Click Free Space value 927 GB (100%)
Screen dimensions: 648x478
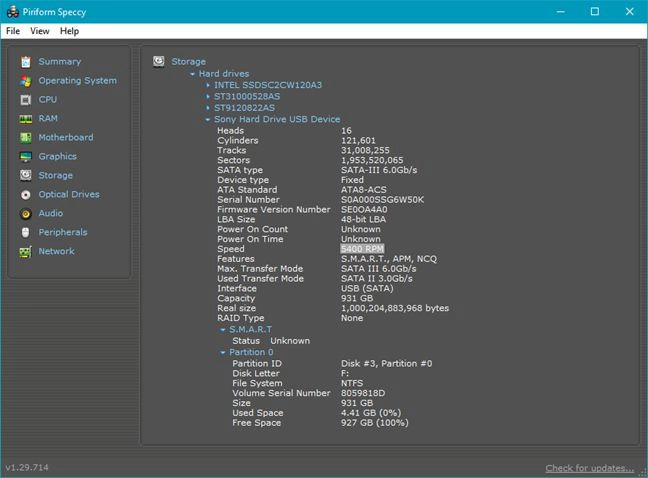point(374,423)
